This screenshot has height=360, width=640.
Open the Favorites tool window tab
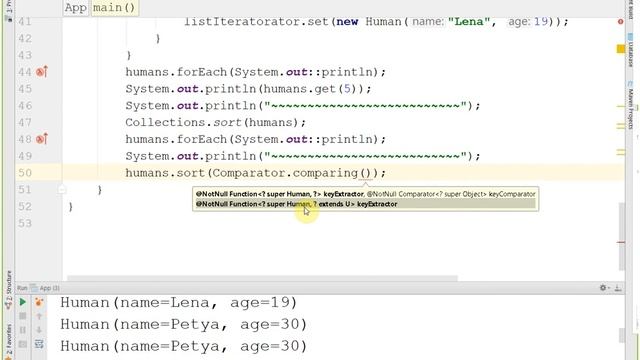(x=9, y=341)
